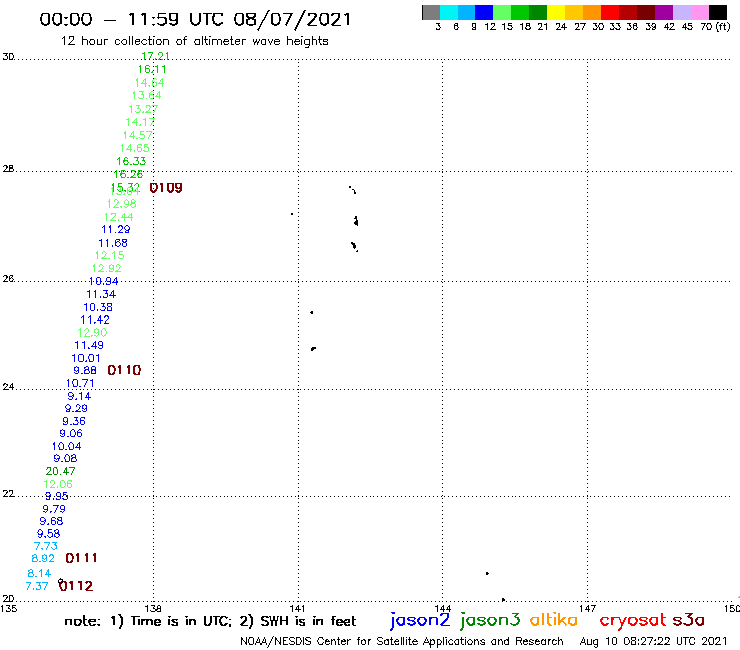Click the 0109 time marker
740x650 pixels.
click(x=166, y=188)
